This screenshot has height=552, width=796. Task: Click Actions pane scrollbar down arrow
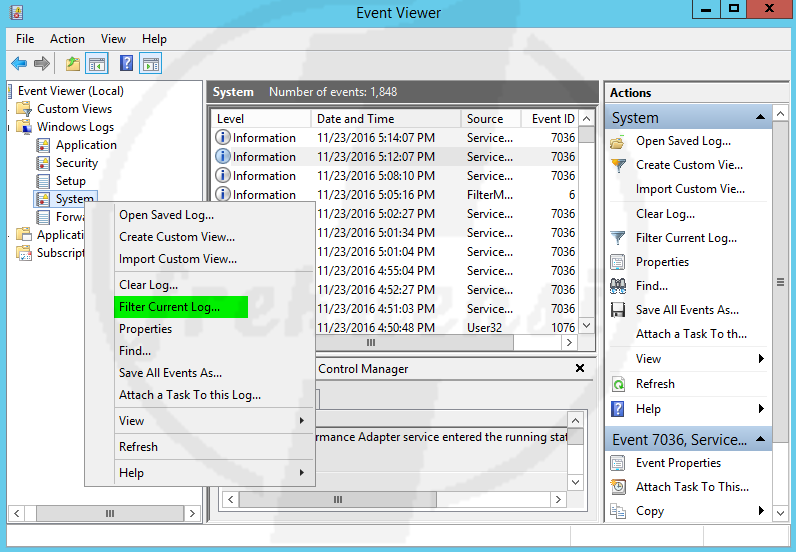click(780, 513)
